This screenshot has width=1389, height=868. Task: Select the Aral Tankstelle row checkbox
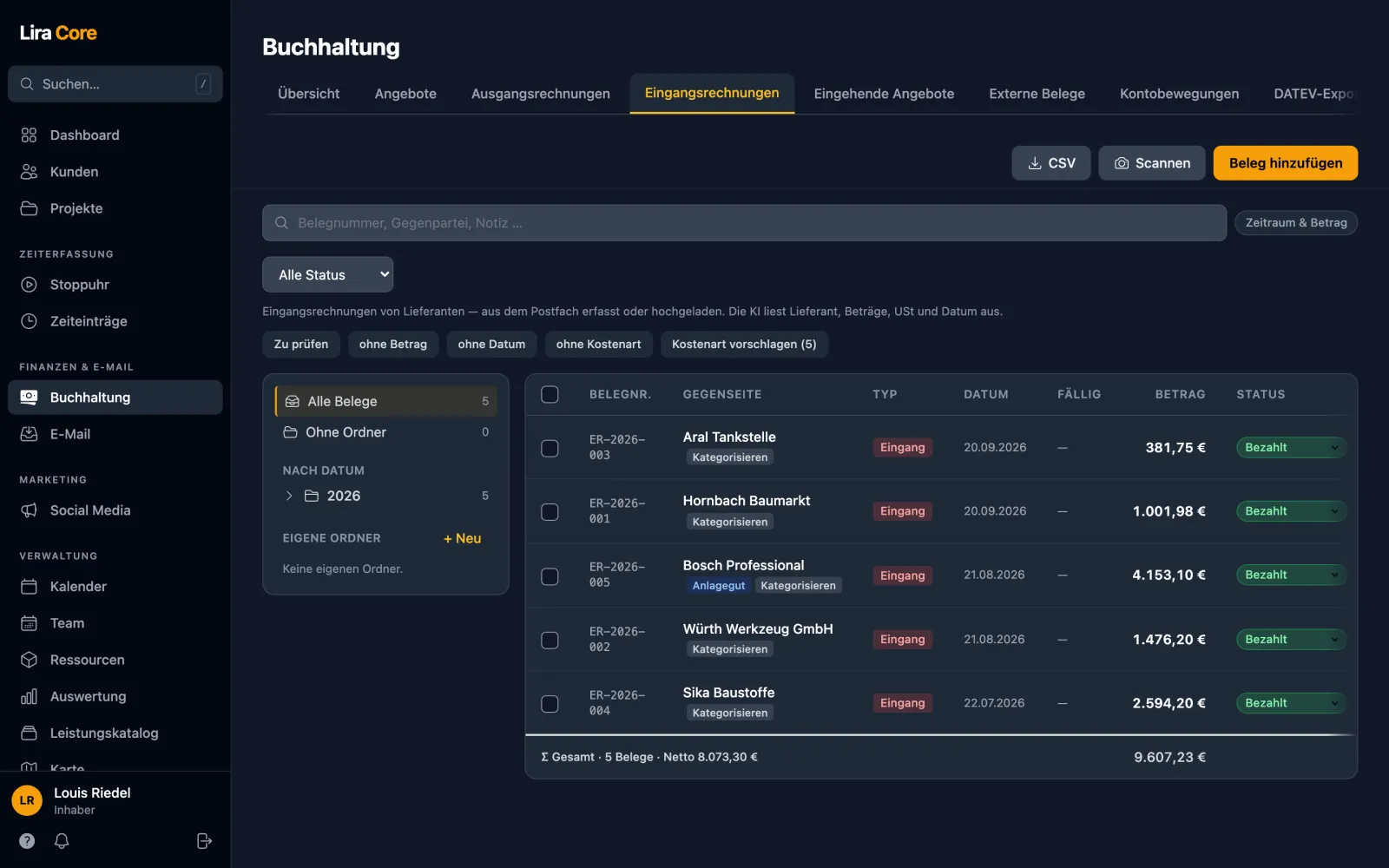click(x=550, y=448)
